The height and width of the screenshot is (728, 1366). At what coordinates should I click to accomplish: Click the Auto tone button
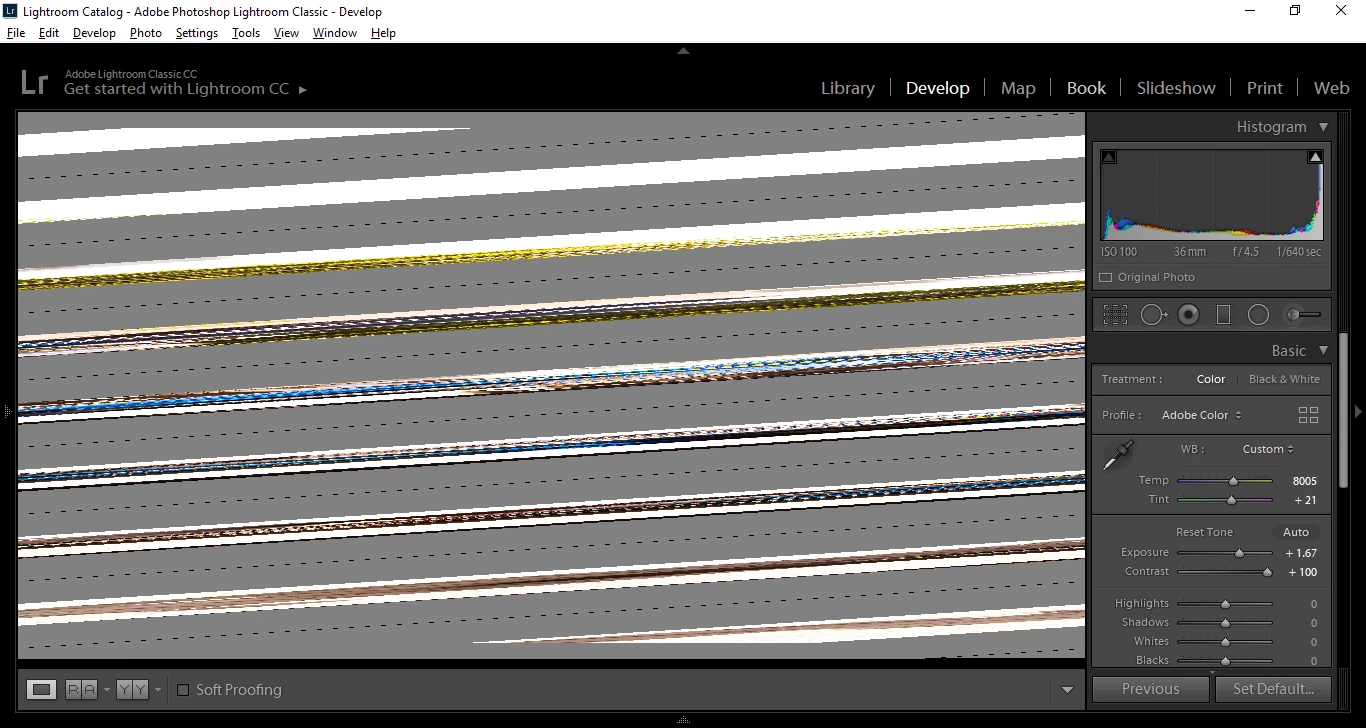(x=1296, y=532)
